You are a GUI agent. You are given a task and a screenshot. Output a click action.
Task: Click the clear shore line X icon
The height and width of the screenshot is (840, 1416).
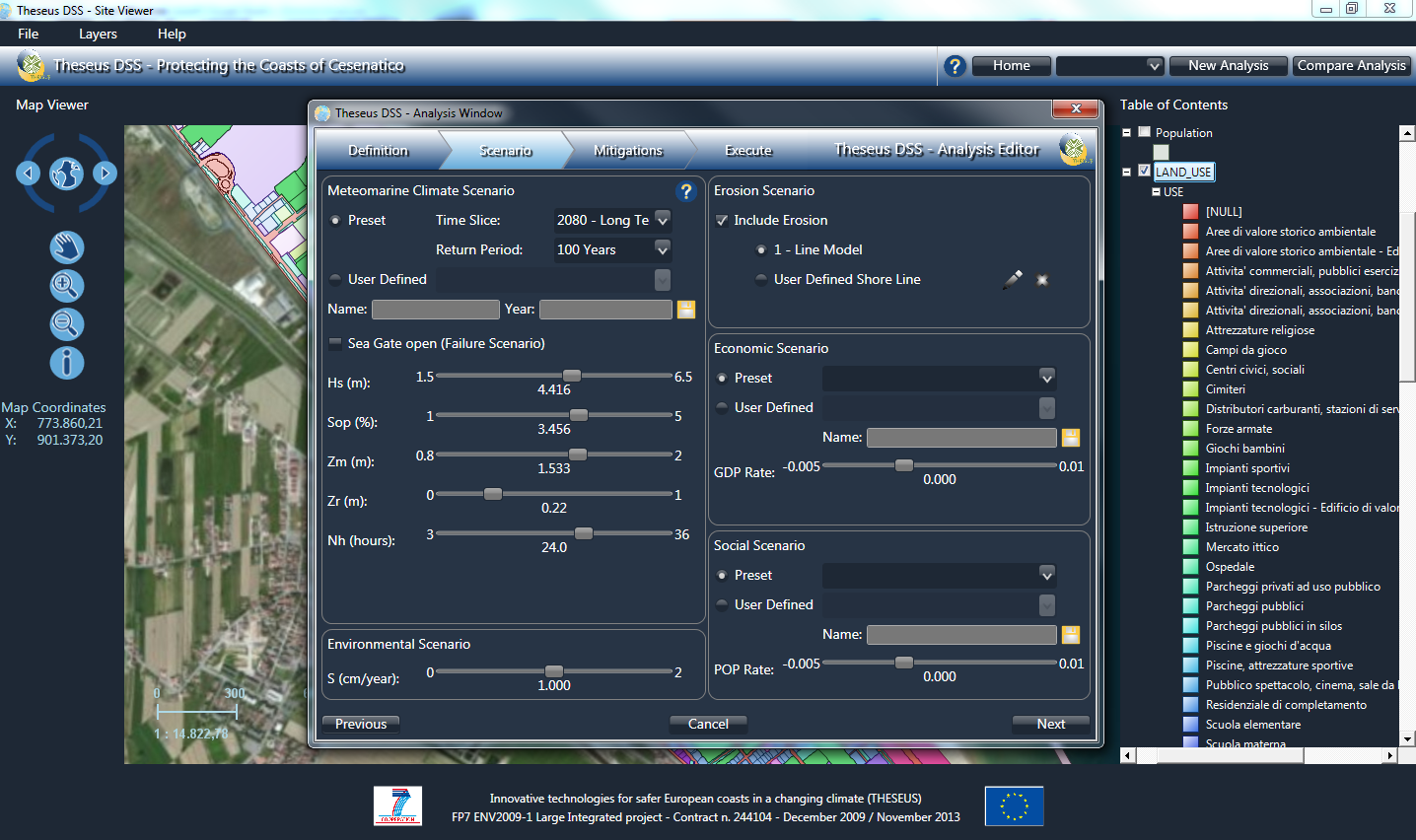(1042, 280)
